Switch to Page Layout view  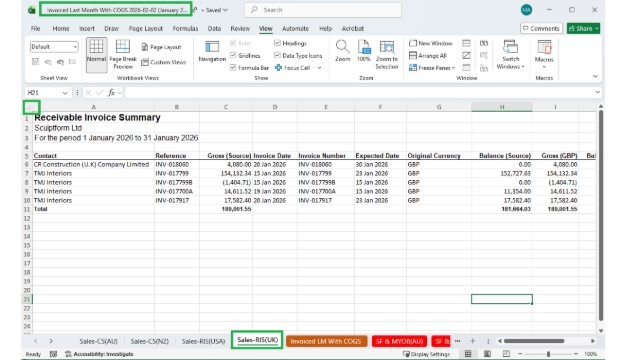click(x=161, y=47)
